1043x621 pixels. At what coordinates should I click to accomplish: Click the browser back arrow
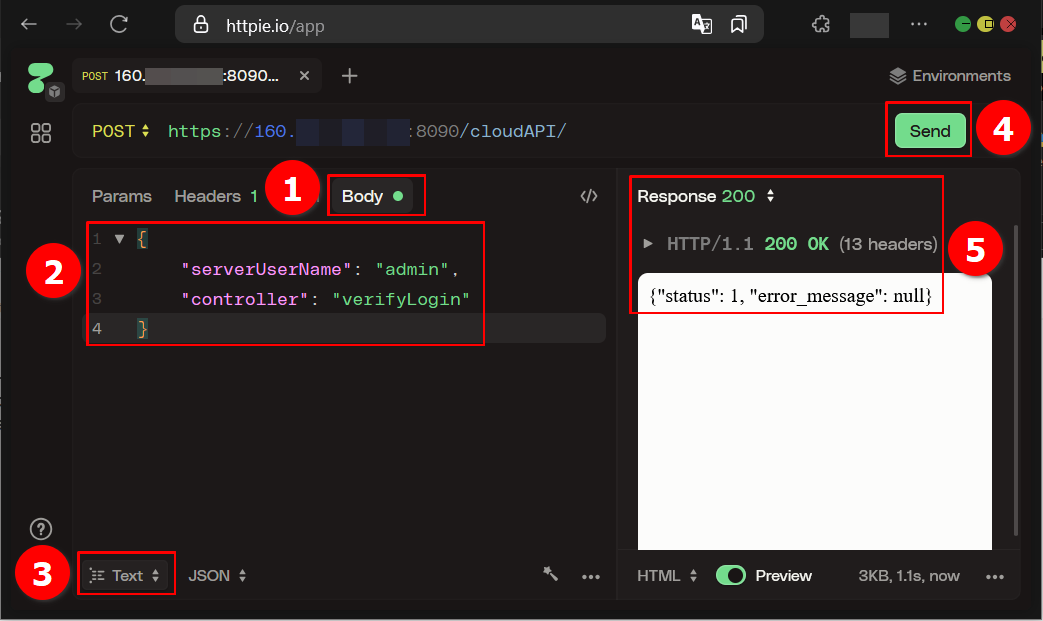coord(29,25)
